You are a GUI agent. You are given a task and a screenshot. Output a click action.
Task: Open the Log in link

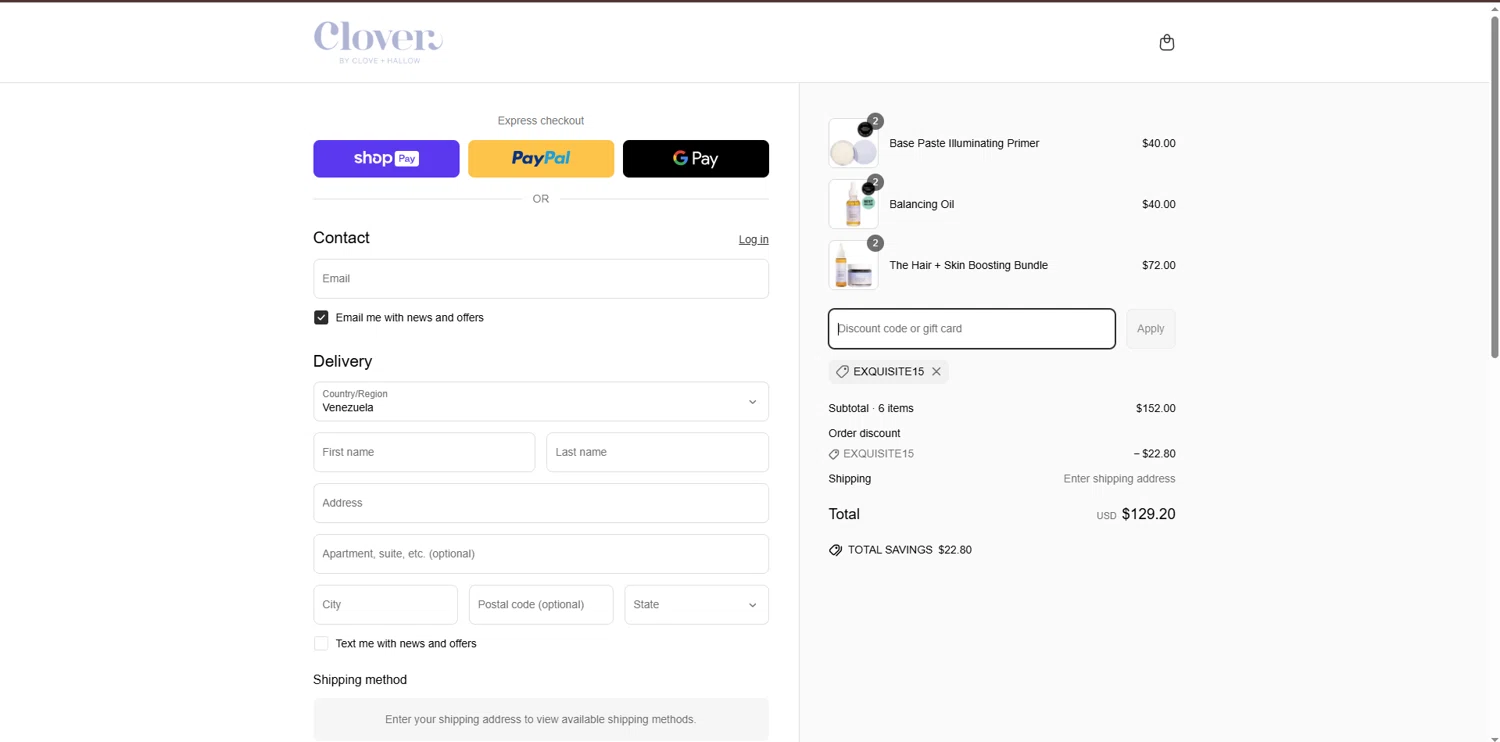pyautogui.click(x=753, y=239)
